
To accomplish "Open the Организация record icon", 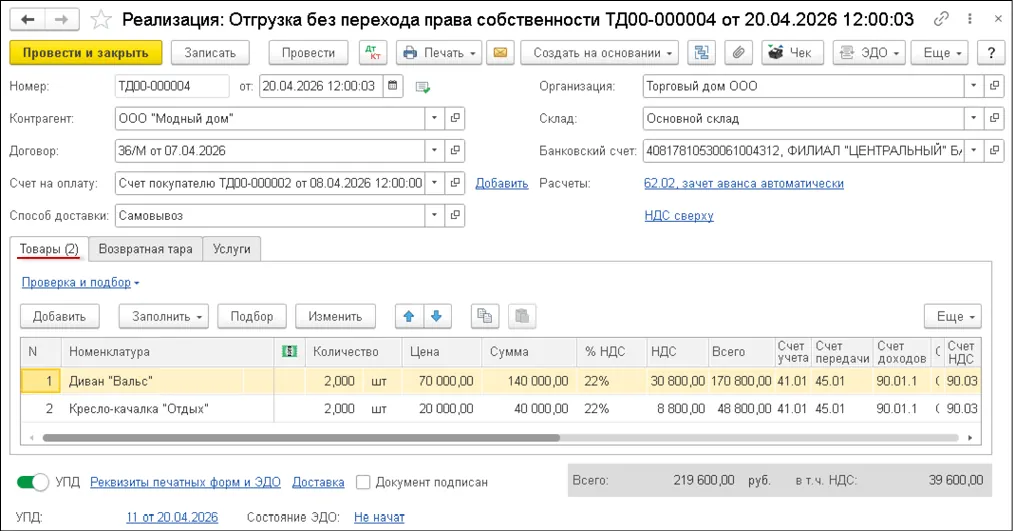I will [994, 86].
